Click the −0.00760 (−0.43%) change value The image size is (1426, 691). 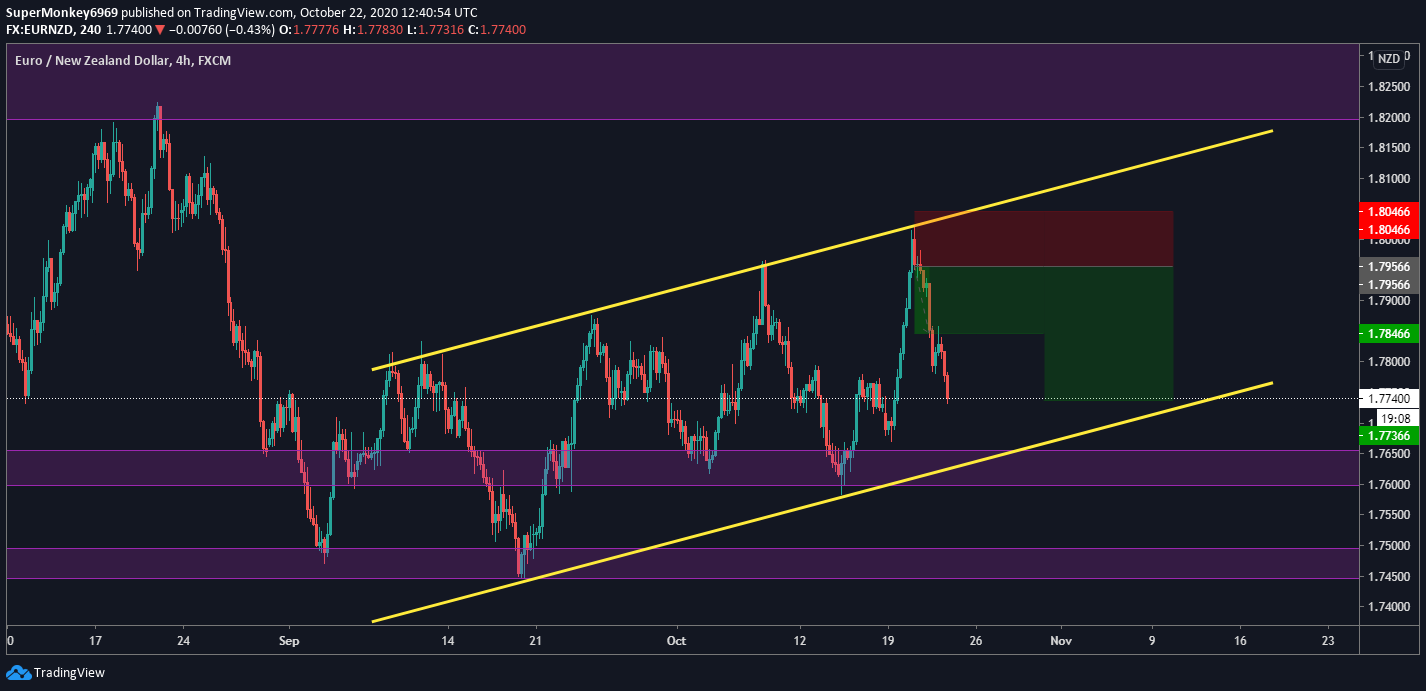(x=221, y=30)
